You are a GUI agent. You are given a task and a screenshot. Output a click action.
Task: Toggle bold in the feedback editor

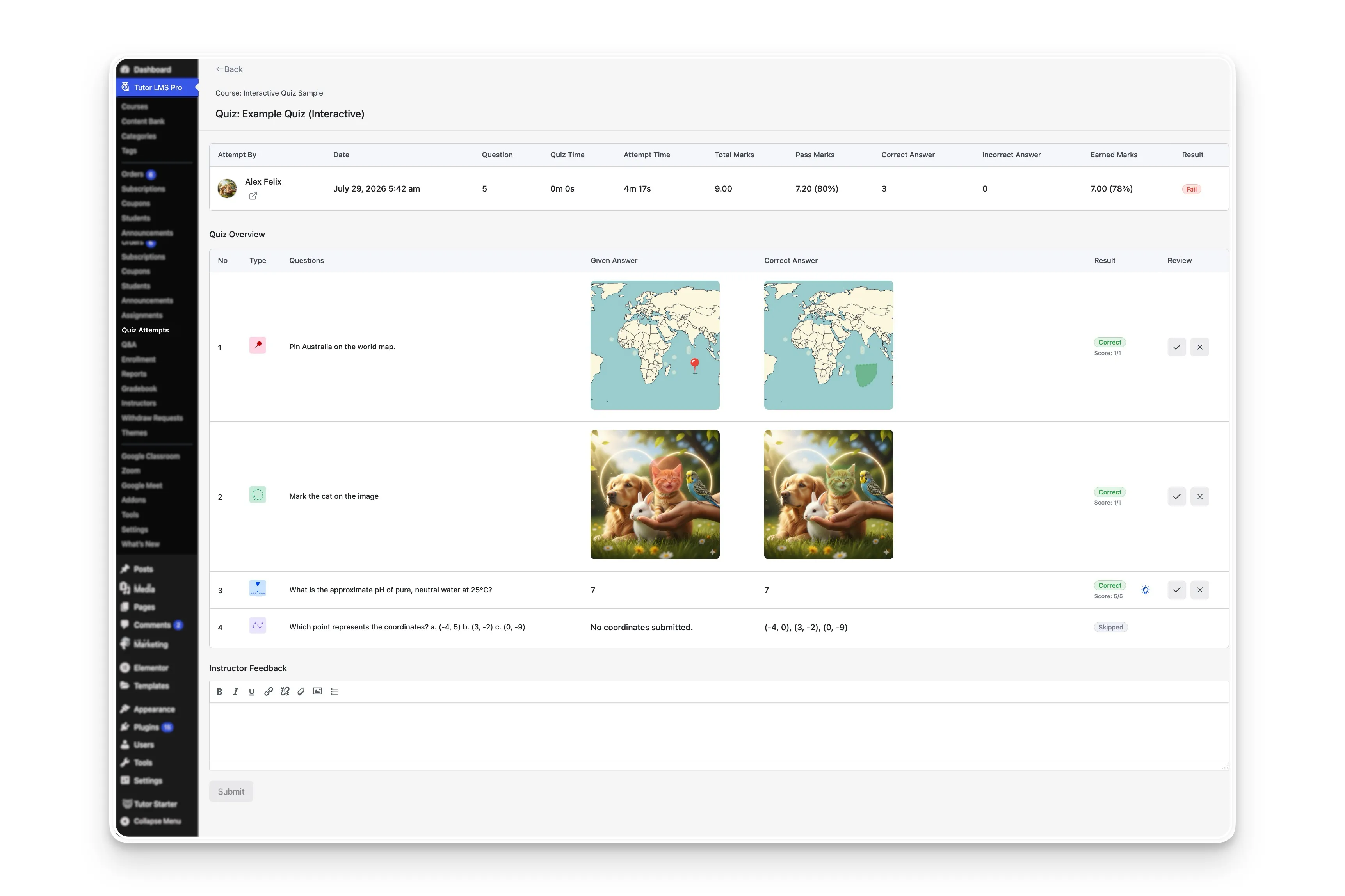219,692
